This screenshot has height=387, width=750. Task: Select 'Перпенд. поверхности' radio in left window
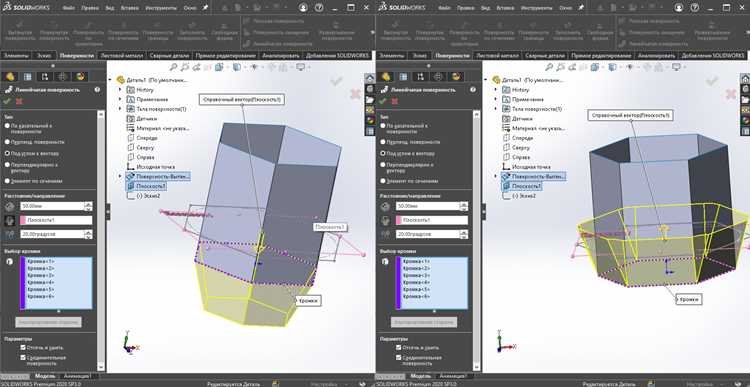[7, 142]
